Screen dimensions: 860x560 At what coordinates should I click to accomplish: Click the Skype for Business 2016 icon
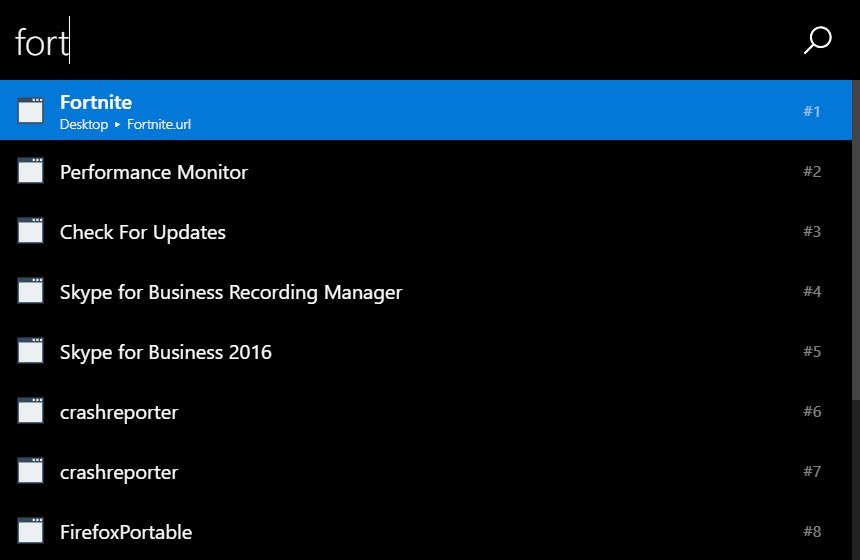pos(30,350)
